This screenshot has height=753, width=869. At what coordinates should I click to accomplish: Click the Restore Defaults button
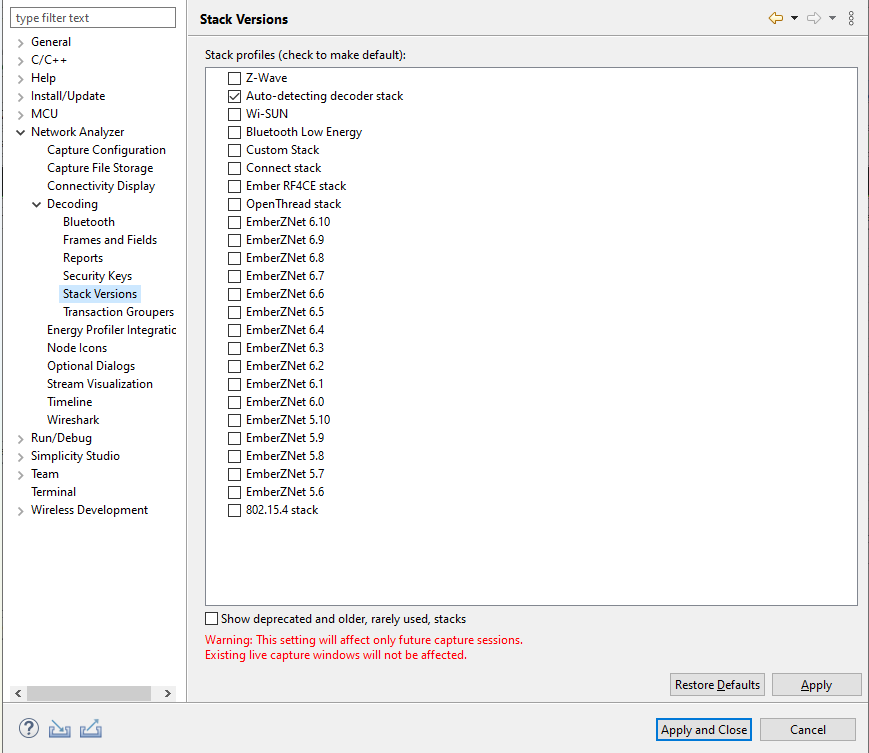[x=717, y=684]
